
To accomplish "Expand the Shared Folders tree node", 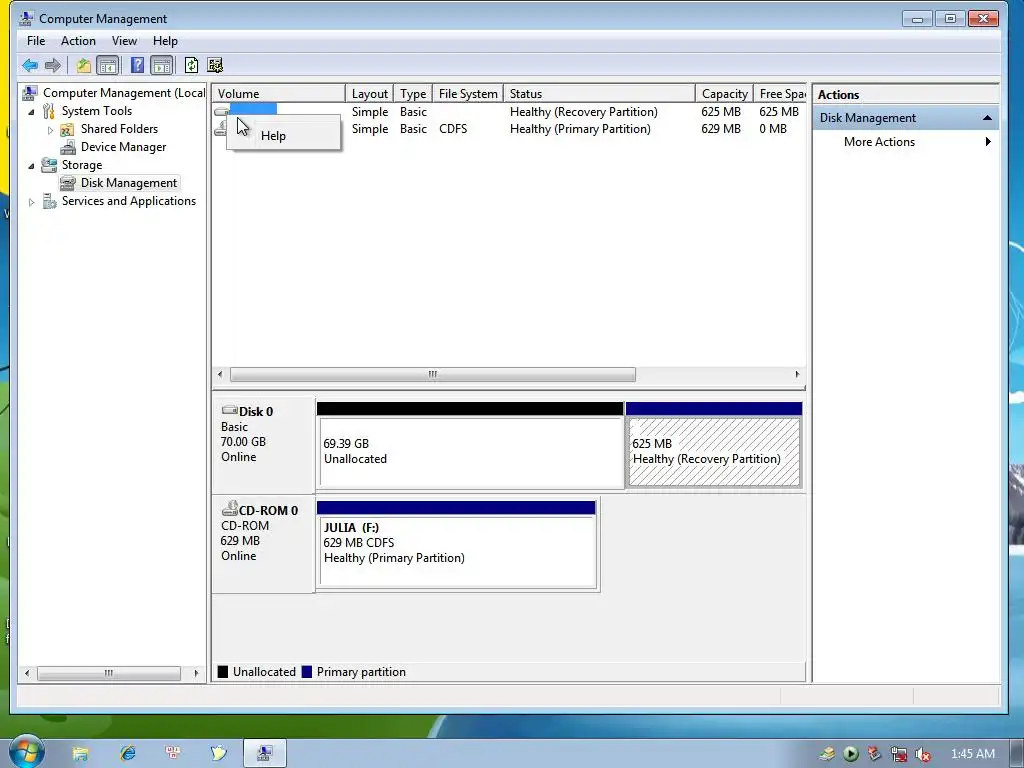I will (50, 130).
